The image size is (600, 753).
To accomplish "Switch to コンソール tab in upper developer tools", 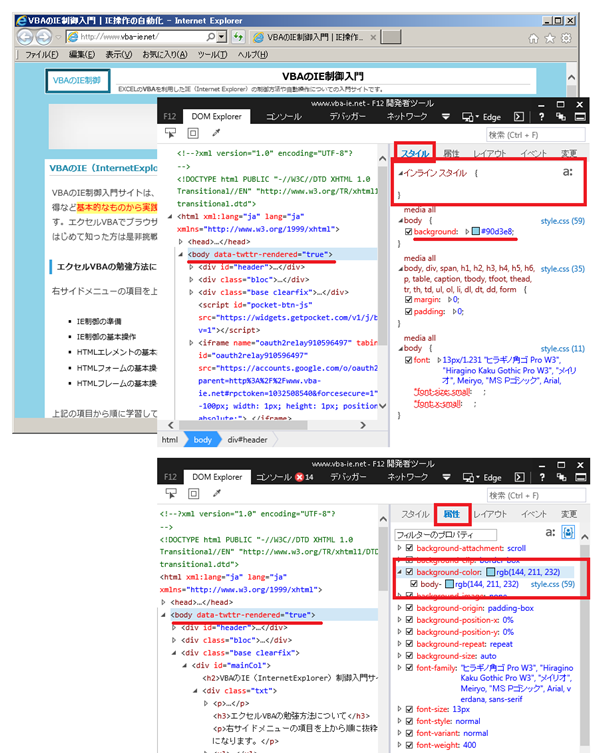I will [x=284, y=117].
